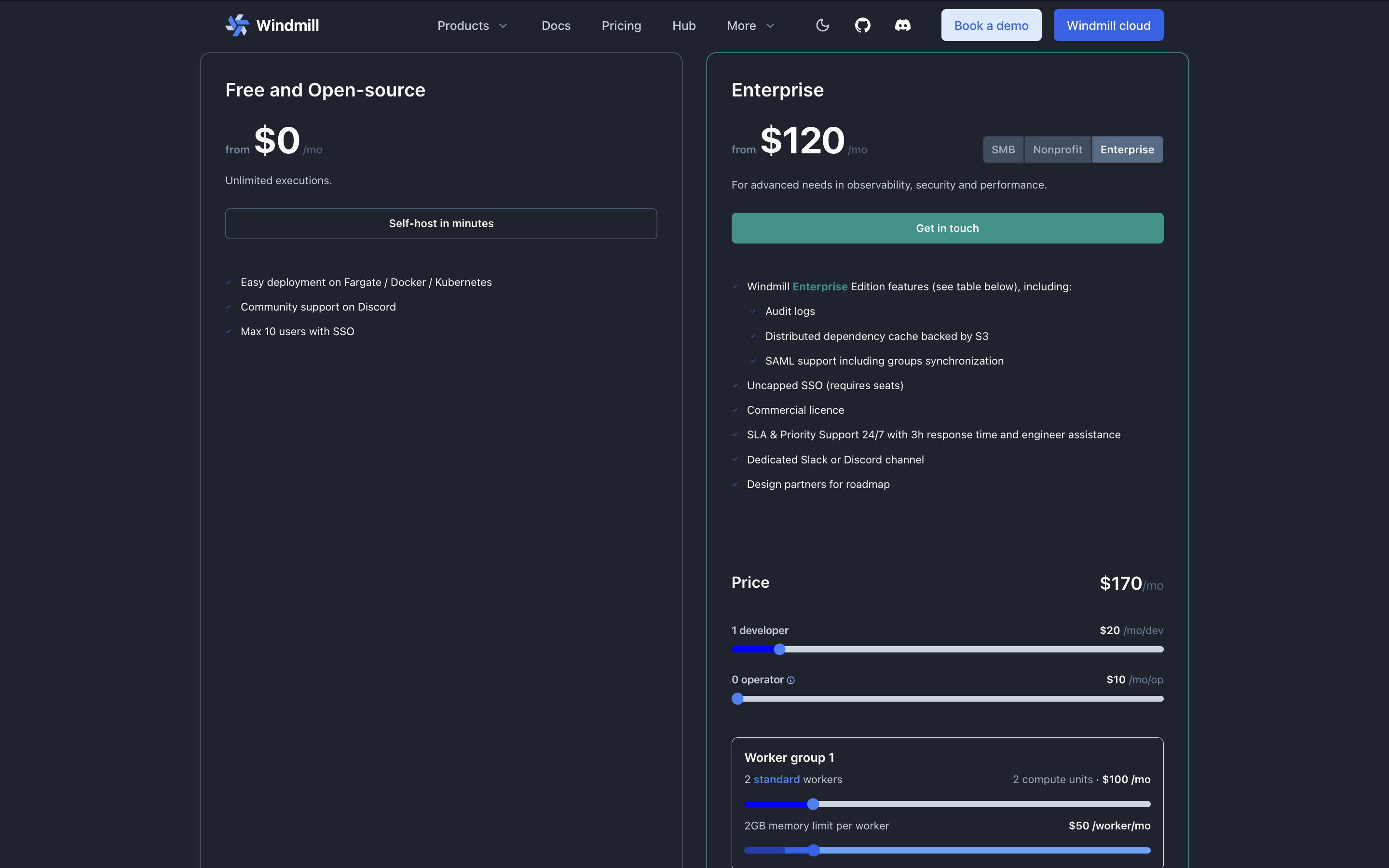Click the Book a demo button

click(x=991, y=26)
